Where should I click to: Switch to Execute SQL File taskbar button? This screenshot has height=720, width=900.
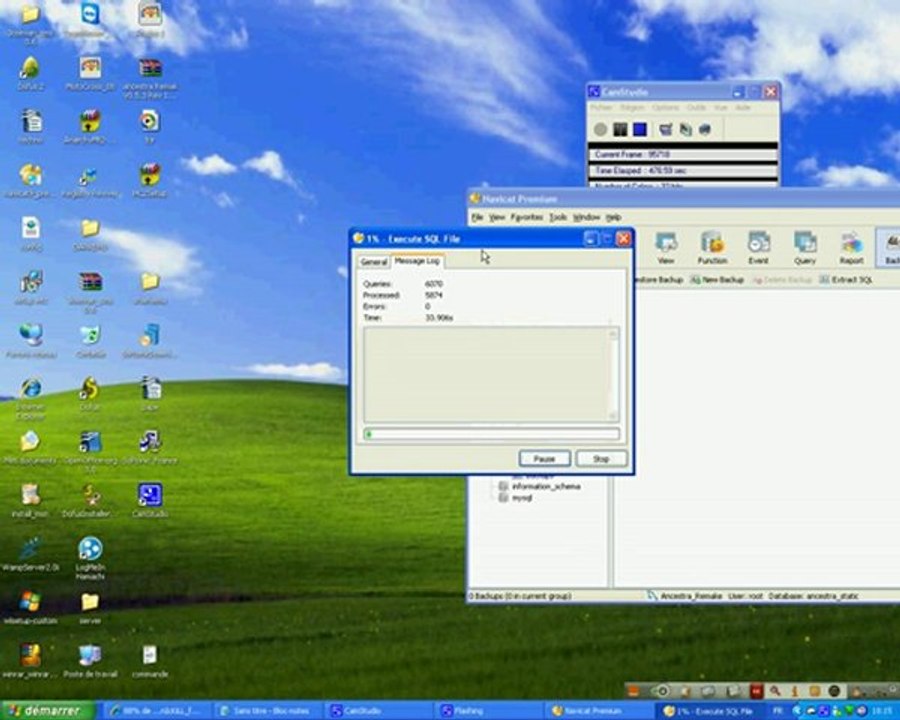[x=710, y=711]
